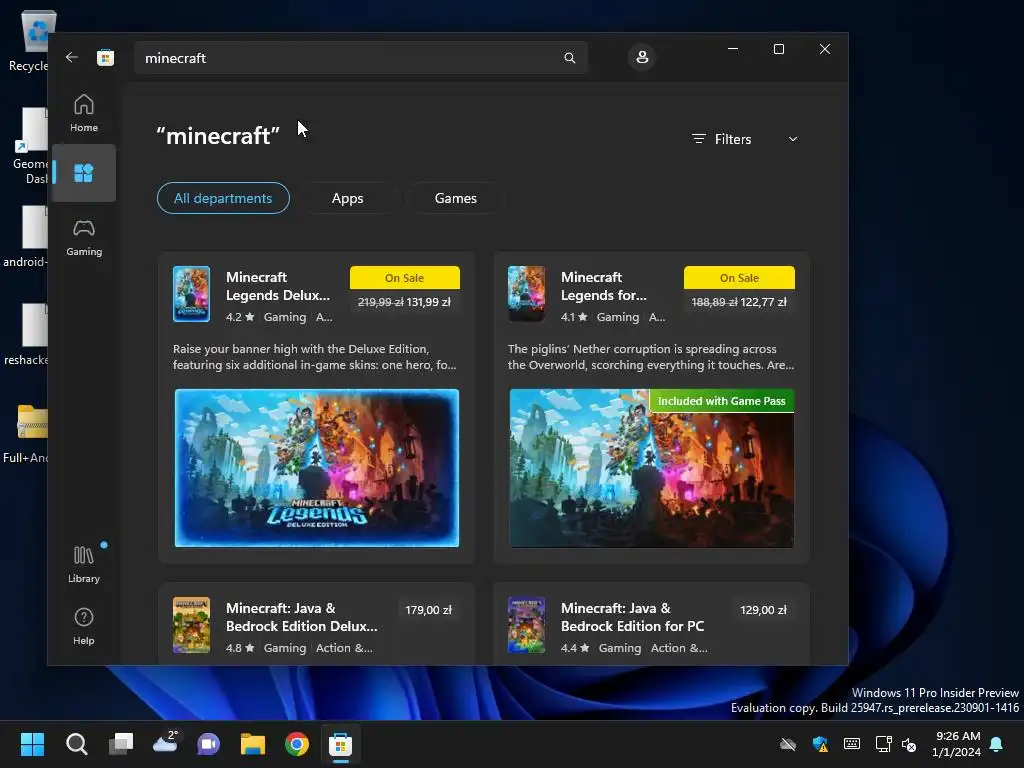The height and width of the screenshot is (768, 1024).
Task: Open the weather widget in taskbar
Action: pos(165,743)
